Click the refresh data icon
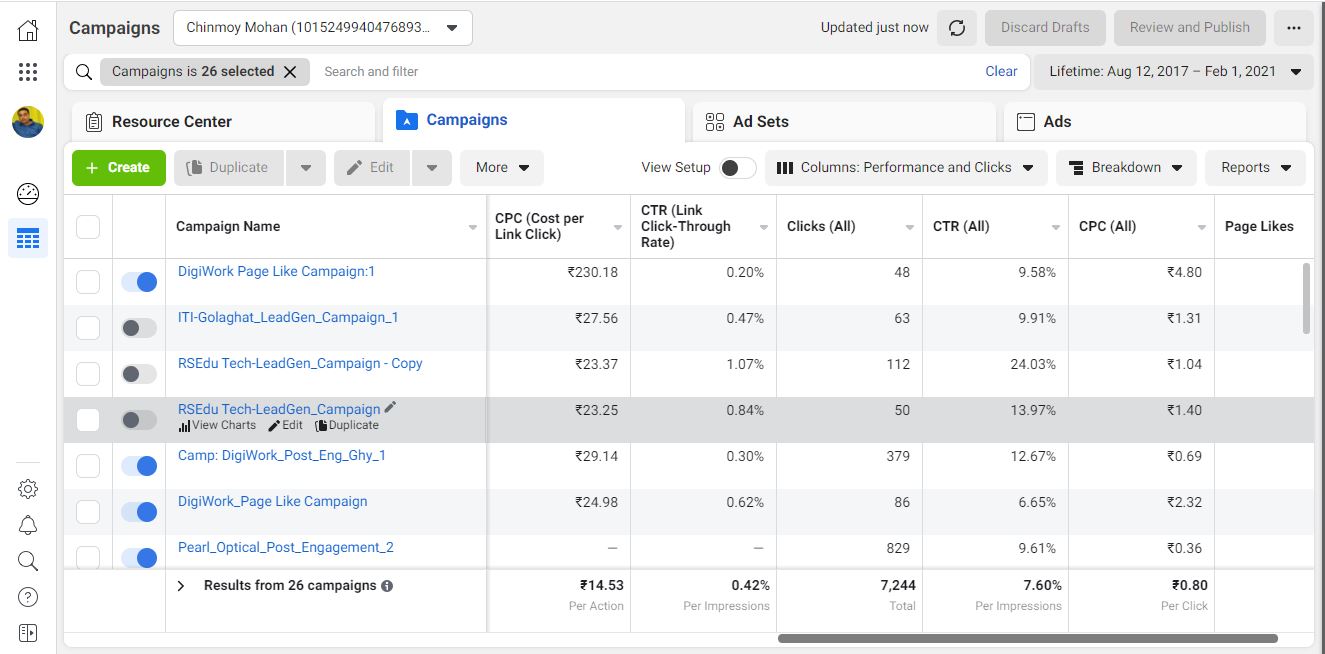Screen dimensions: 1325x654 tap(957, 28)
